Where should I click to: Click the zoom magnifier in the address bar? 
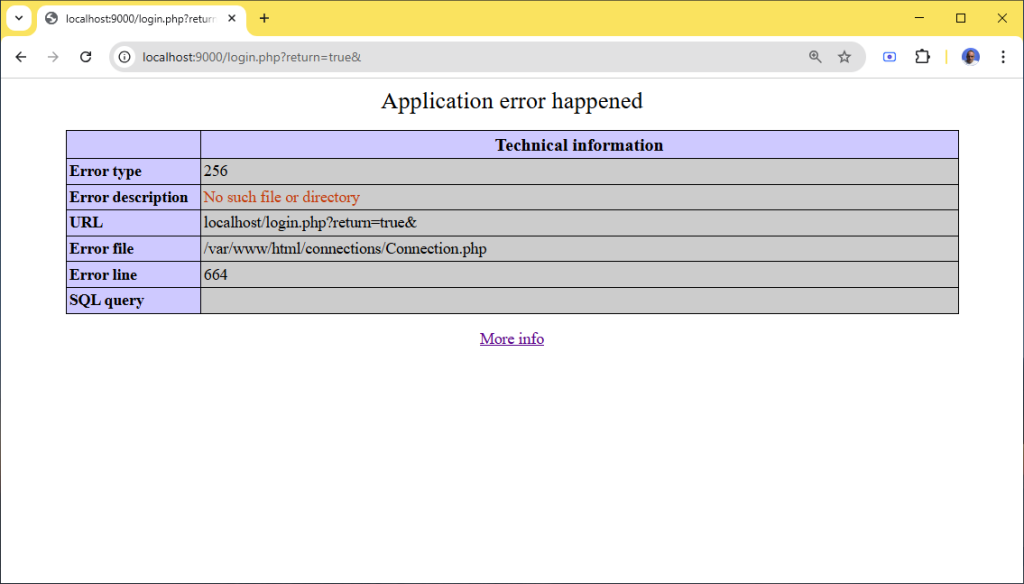click(815, 57)
